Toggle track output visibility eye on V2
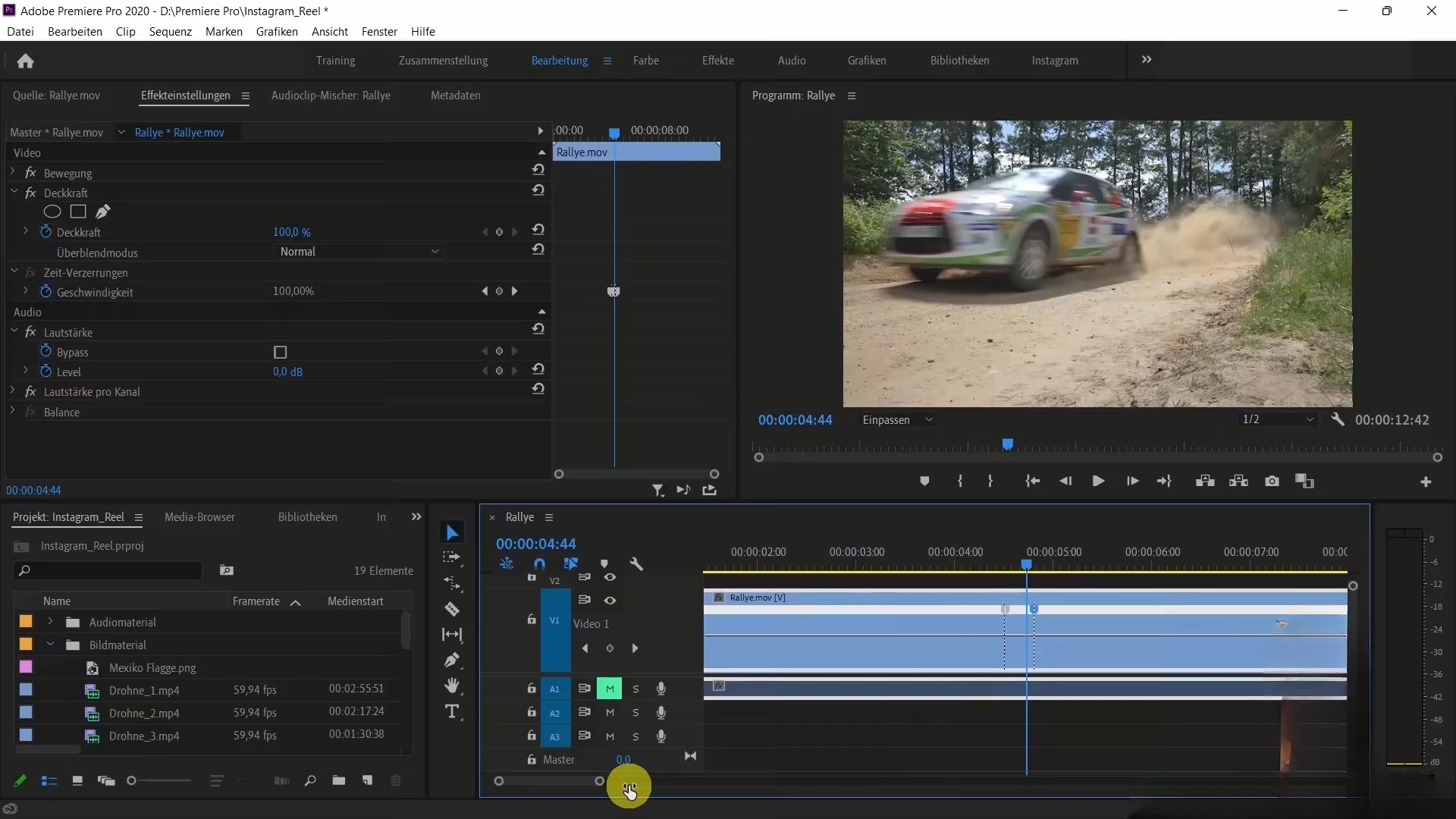Image resolution: width=1456 pixels, height=819 pixels. click(x=610, y=577)
